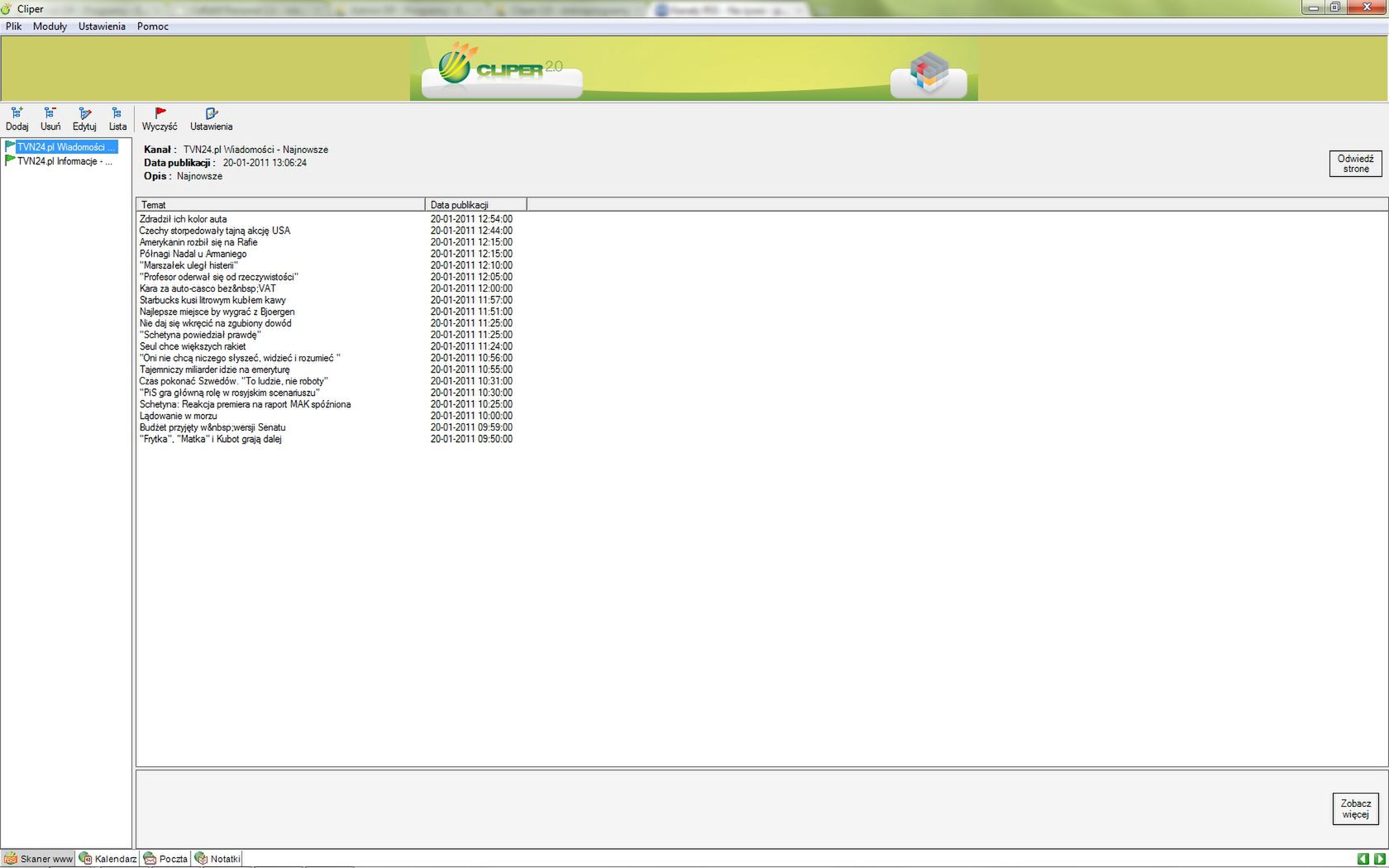Viewport: 1389px width, 868px height.
Task: Select news item 'Zdradził ich kolor auta'
Action: [x=183, y=219]
